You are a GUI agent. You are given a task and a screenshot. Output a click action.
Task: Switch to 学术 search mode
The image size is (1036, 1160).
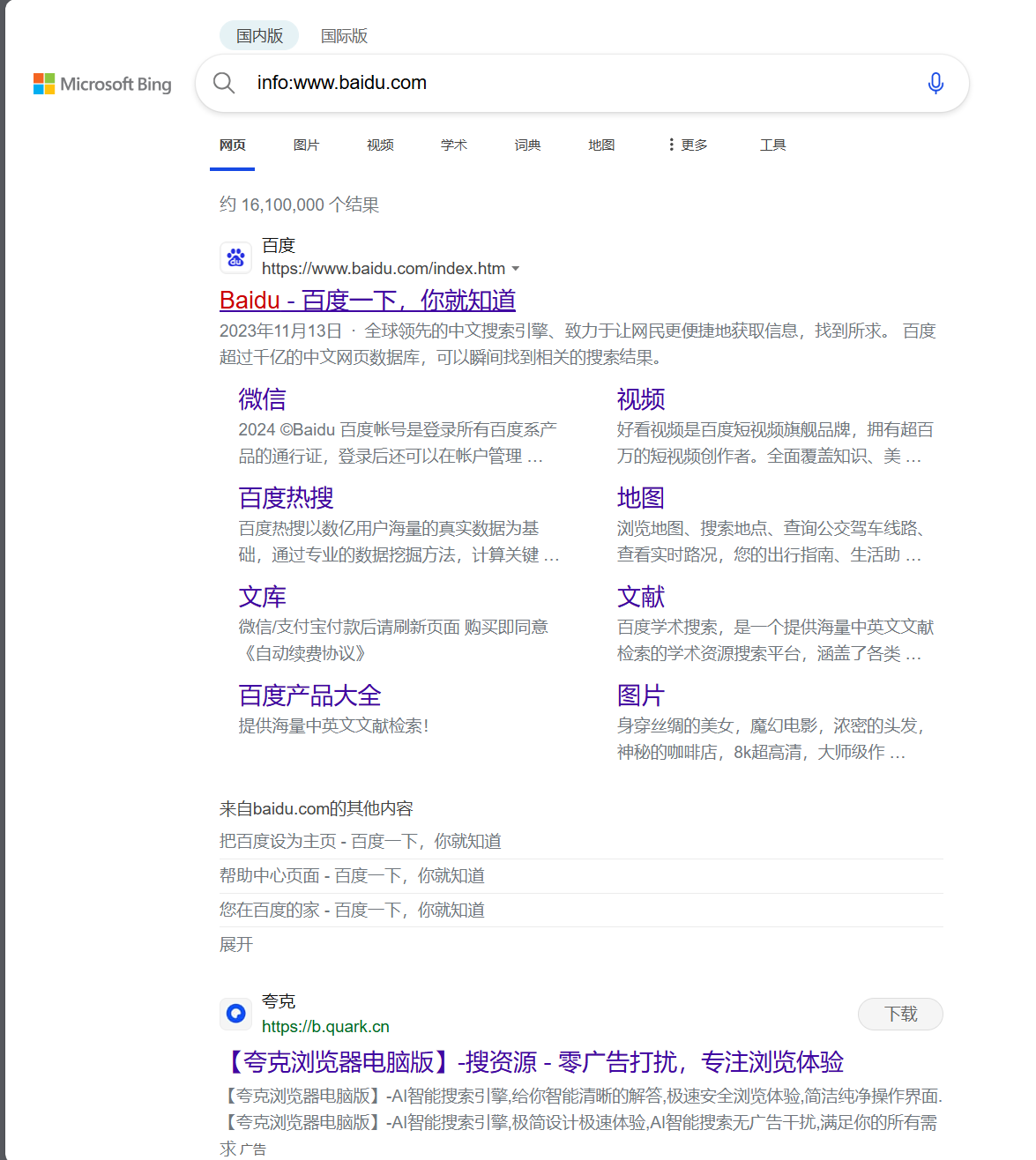click(x=453, y=145)
